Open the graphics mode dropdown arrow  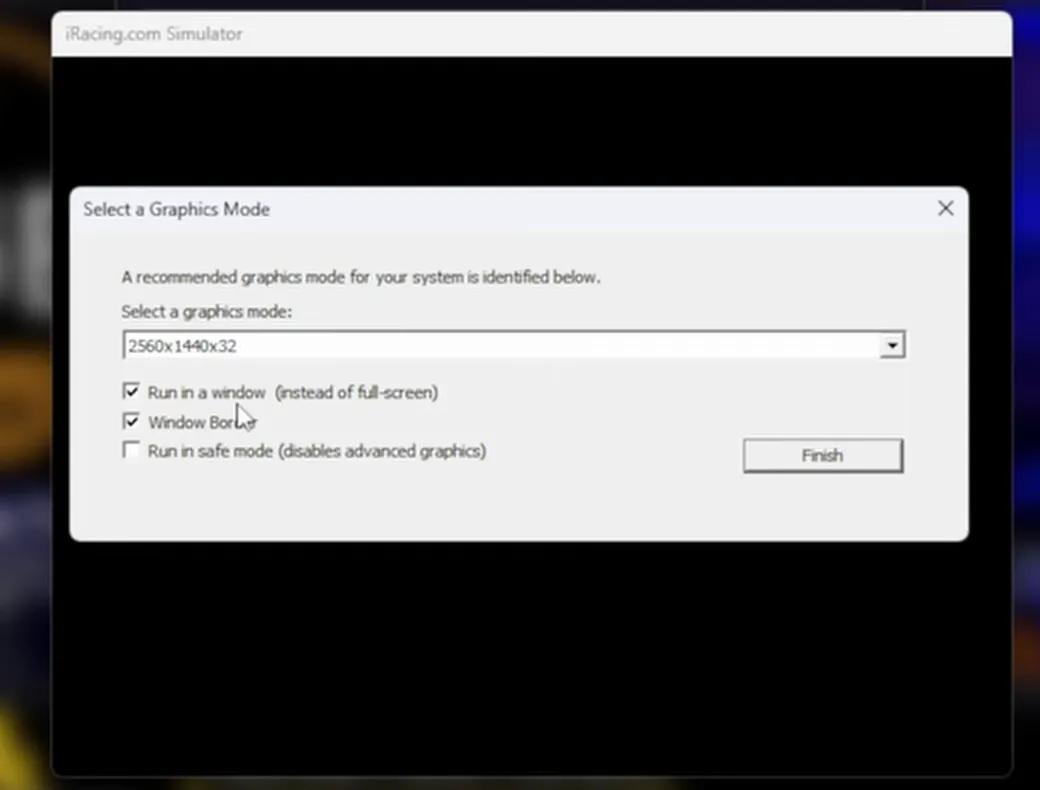(x=892, y=345)
